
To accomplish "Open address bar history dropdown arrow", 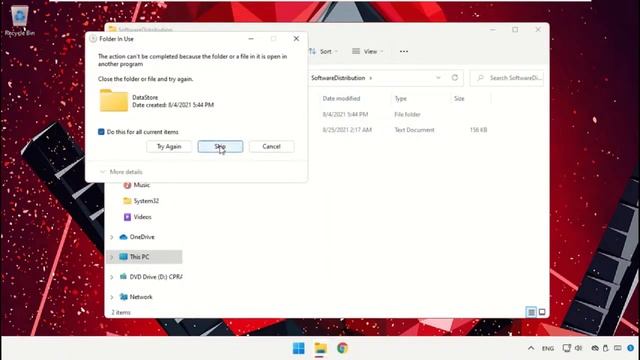I will pos(438,78).
